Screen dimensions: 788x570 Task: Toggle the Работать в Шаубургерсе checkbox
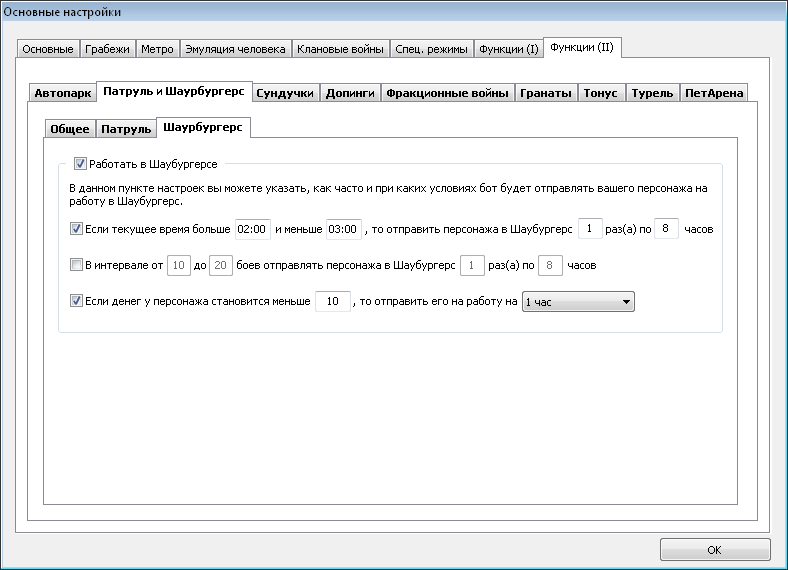coord(80,163)
